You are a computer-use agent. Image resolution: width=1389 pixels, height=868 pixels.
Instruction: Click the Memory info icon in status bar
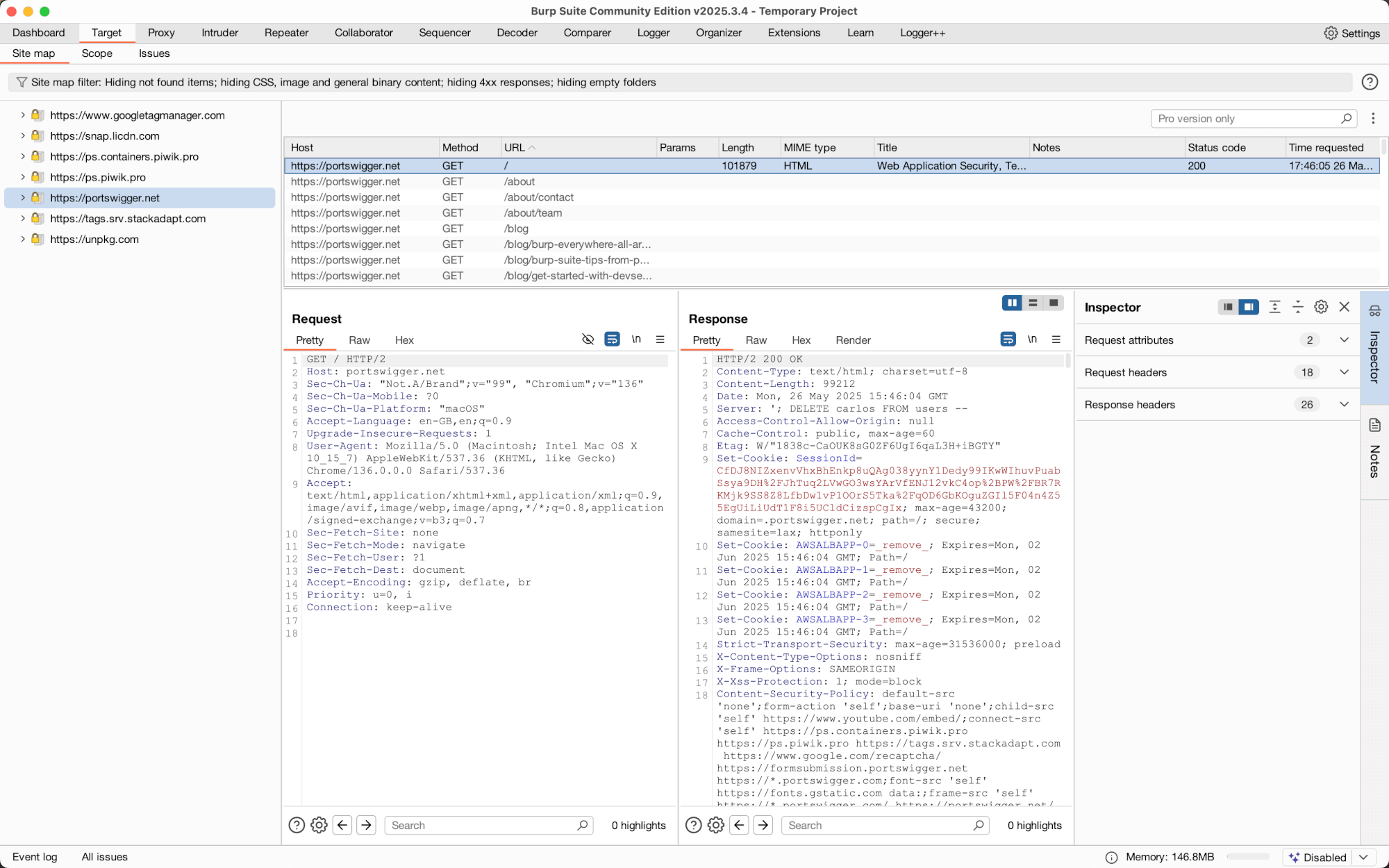(1111, 857)
